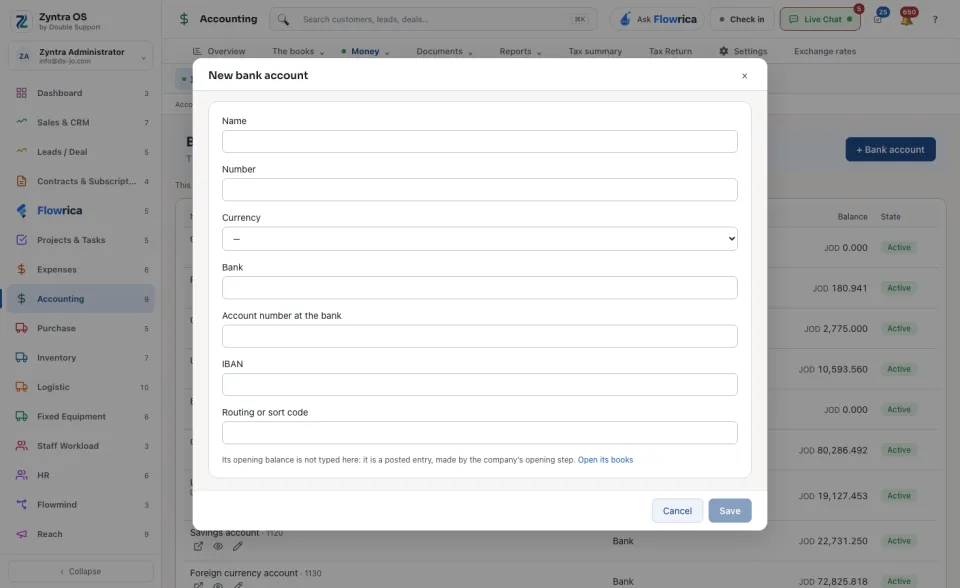960x588 pixels.
Task: Click the + Bank account button
Action: point(890,149)
